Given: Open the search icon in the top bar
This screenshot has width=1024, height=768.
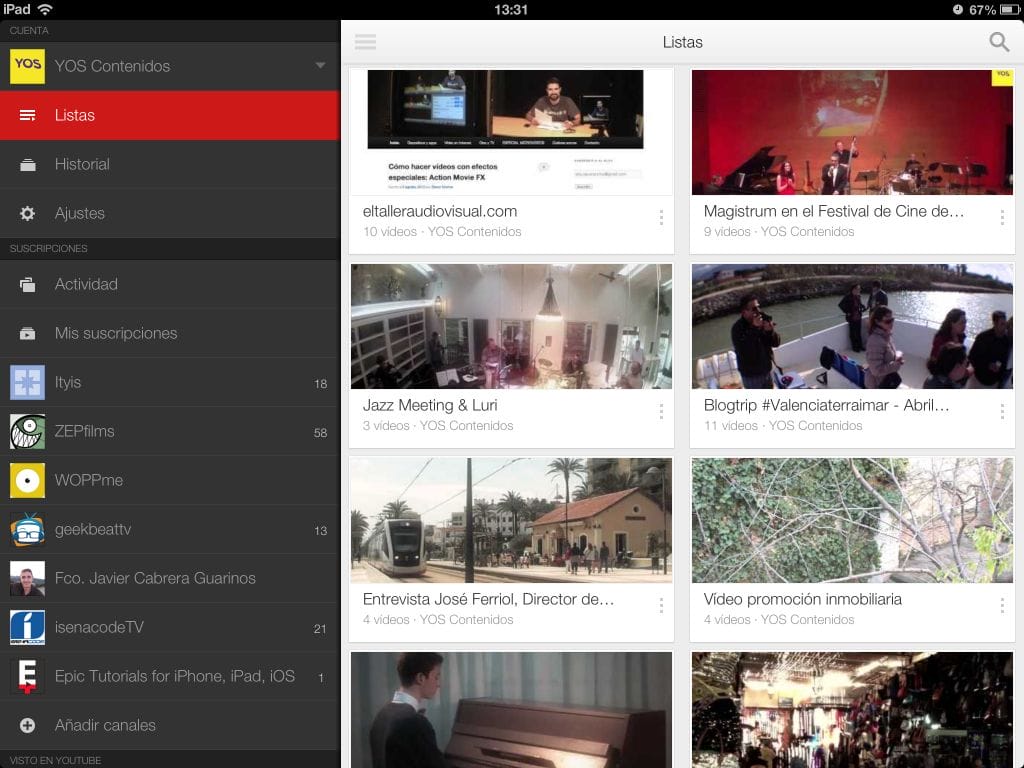Looking at the screenshot, I should coord(998,42).
